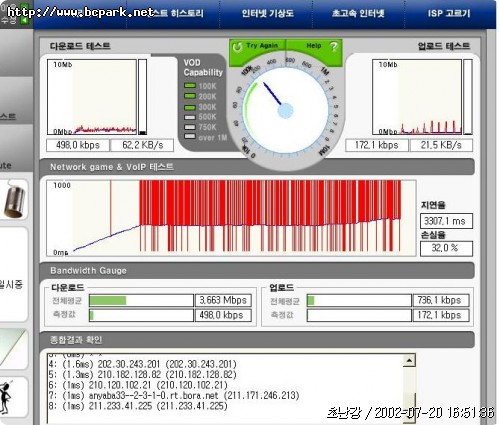
Task: Click the speedometer gauge needle hub
Action: tap(285, 111)
